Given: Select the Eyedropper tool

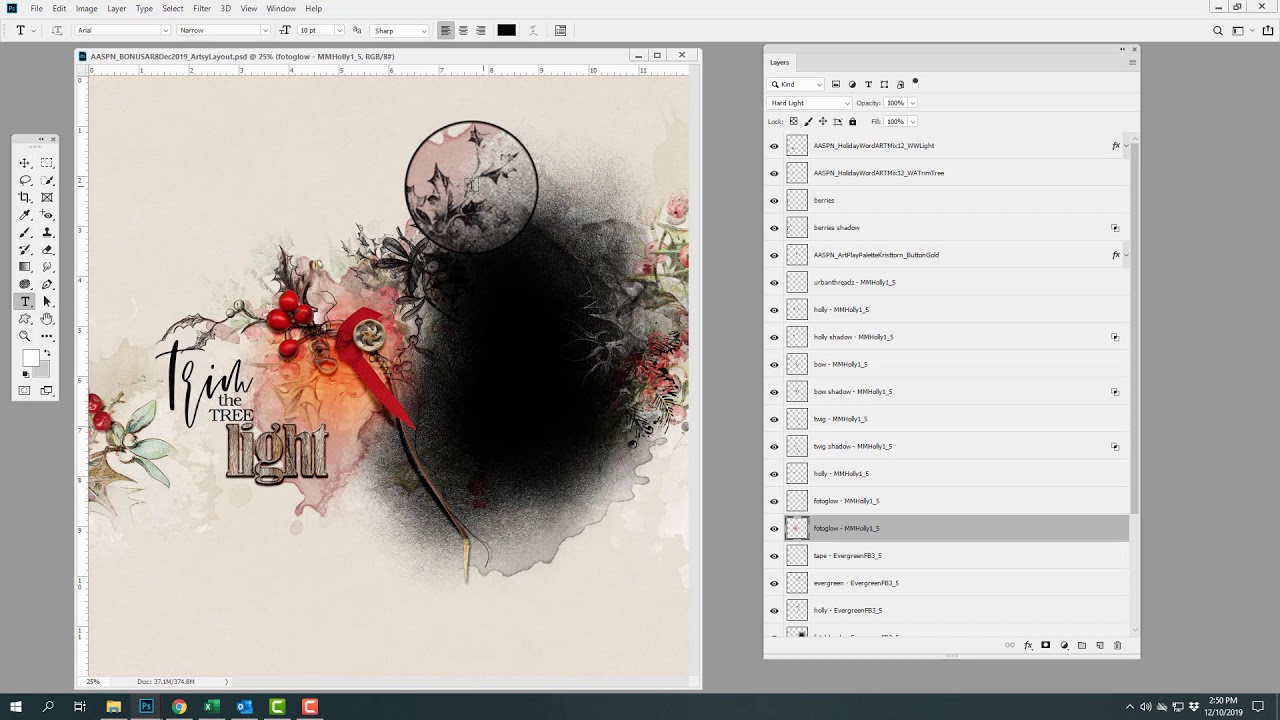Looking at the screenshot, I should tap(25, 215).
